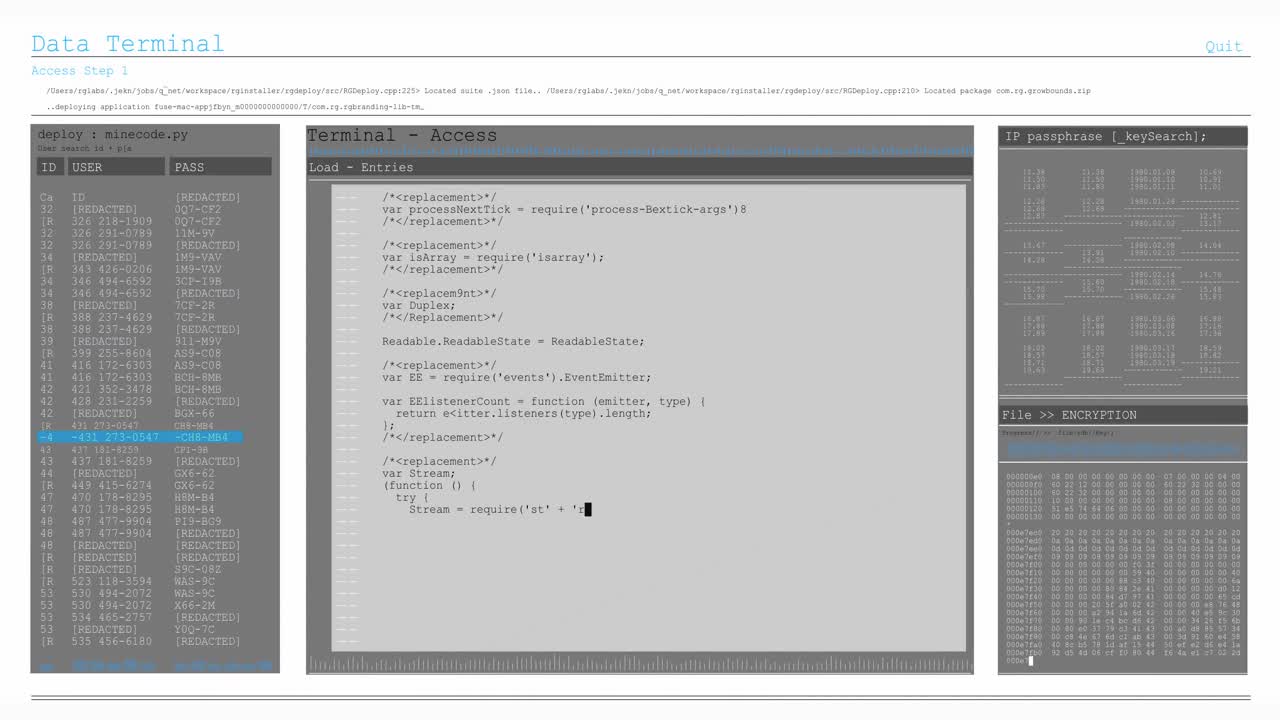Click the blue progress bar under Terminal - Access
This screenshot has height=720, width=1280.
pos(638,151)
